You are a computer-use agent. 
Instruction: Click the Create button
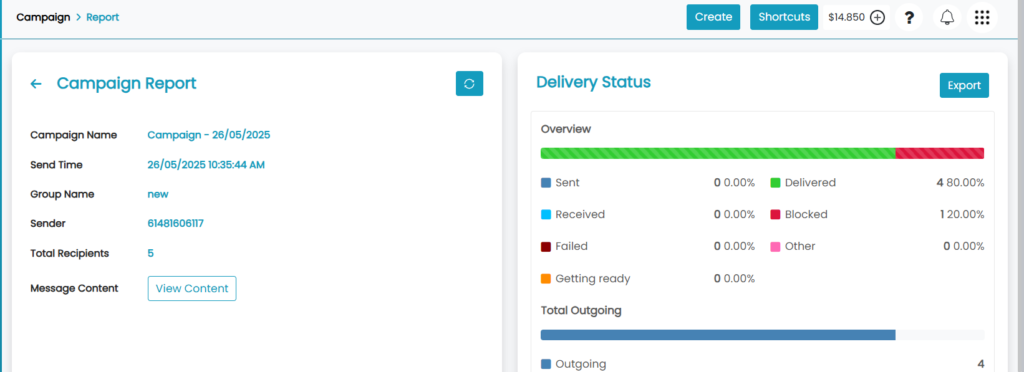[713, 17]
